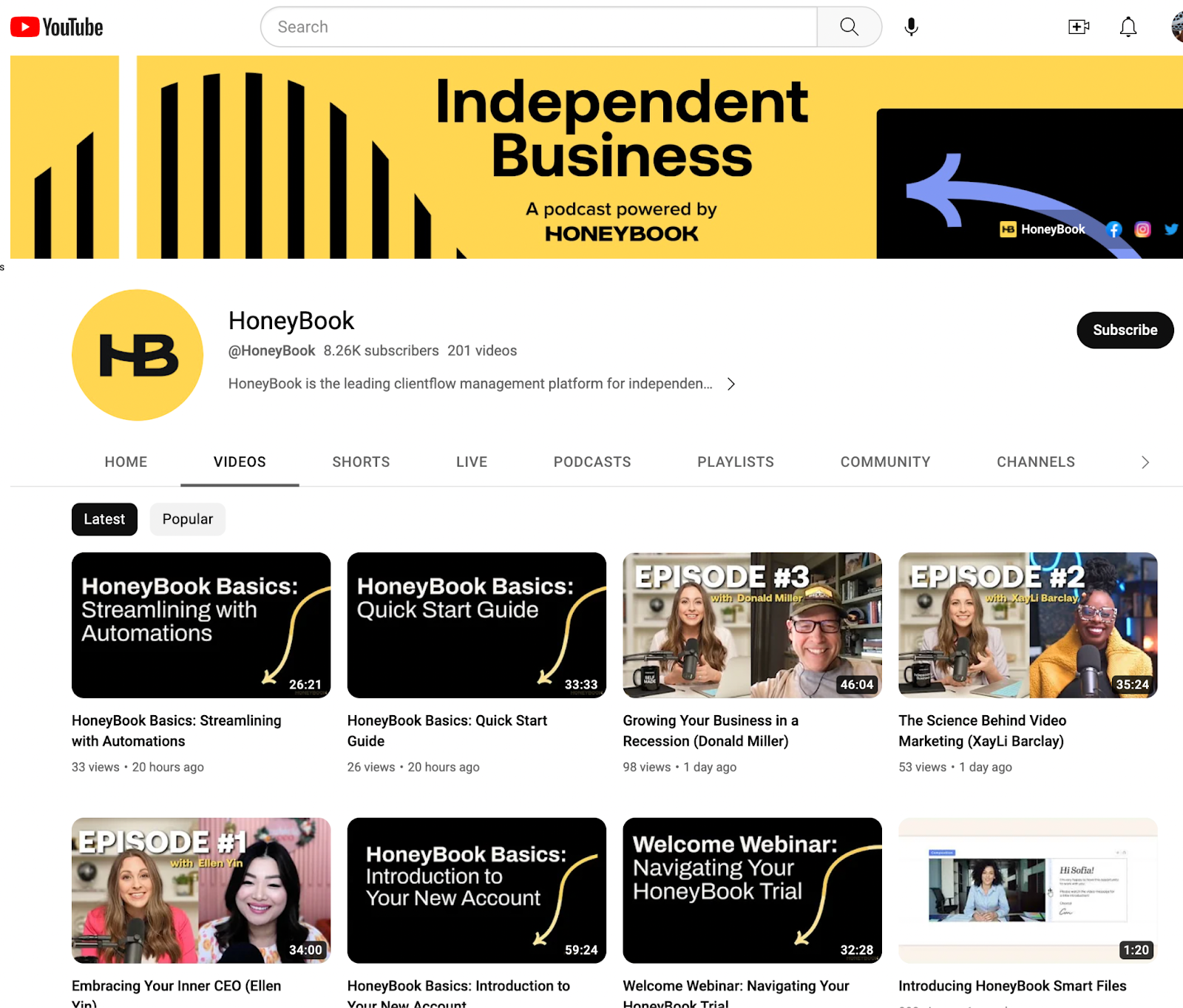Click the '8.26K subscribers' count
Viewport: 1183px width, 1008px height.
click(x=381, y=351)
